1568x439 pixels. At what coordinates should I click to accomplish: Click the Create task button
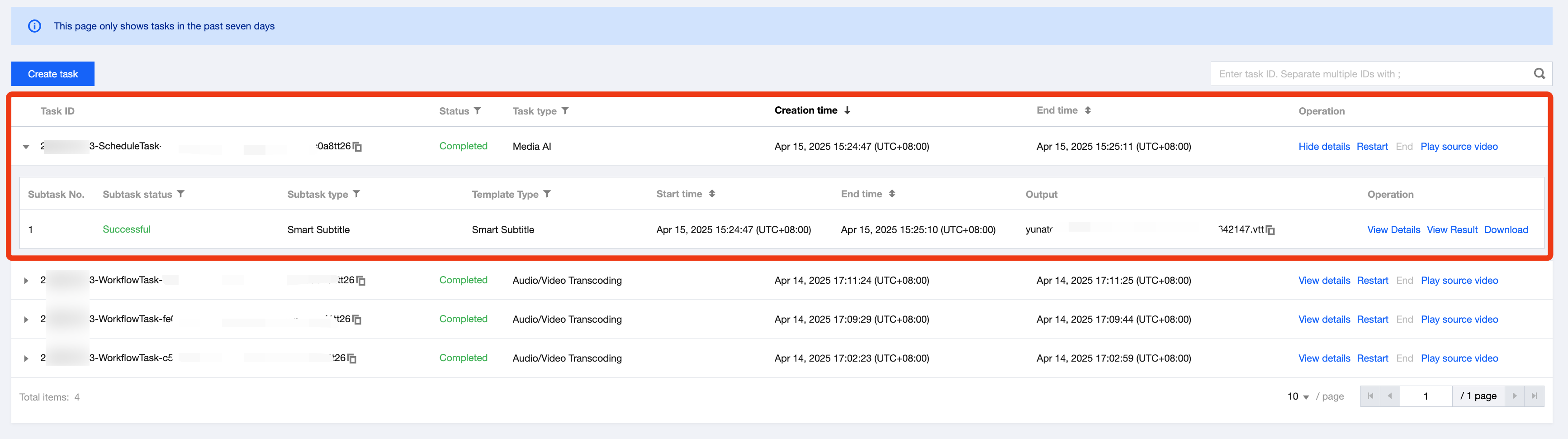click(53, 74)
